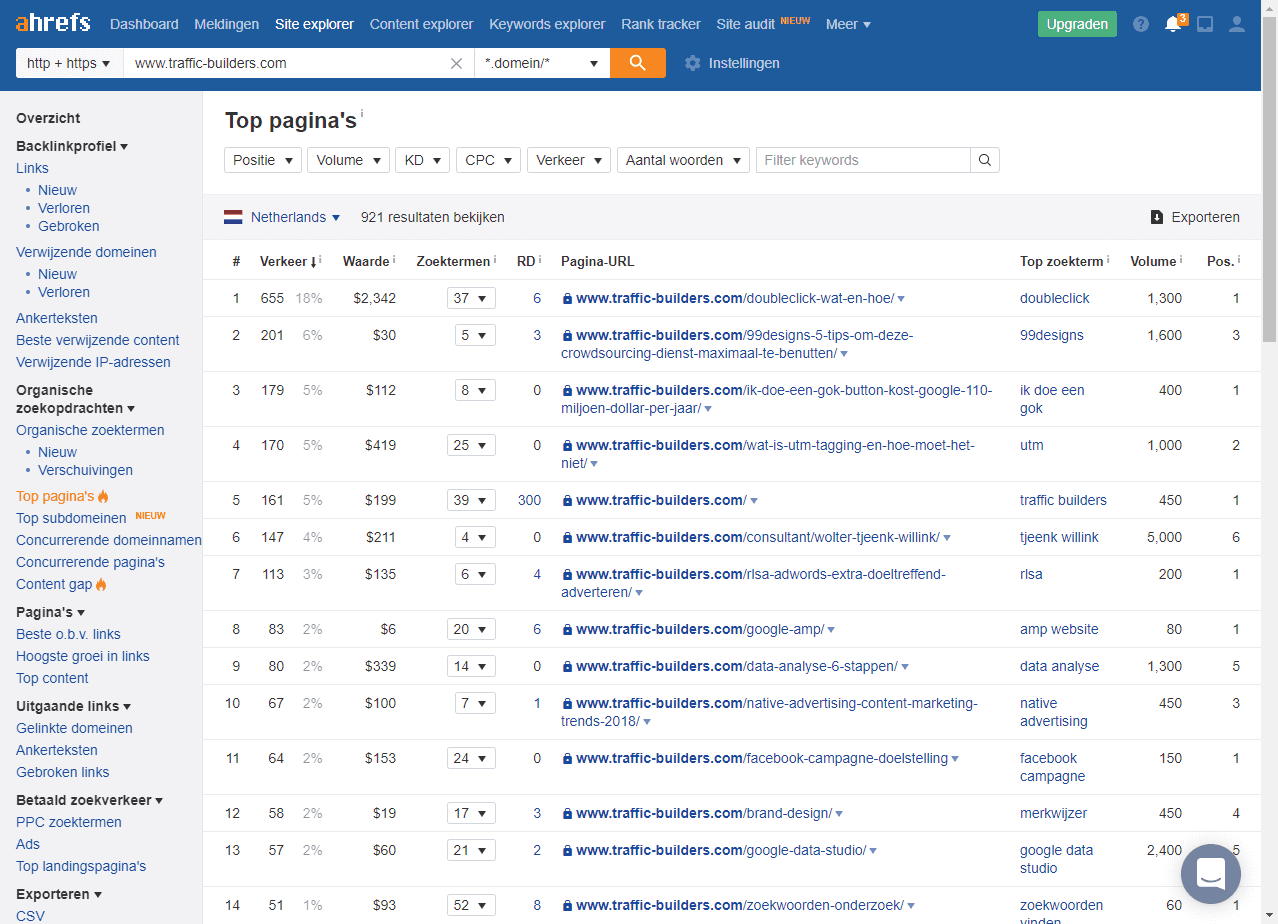The image size is (1278, 924).
Task: Open Site audit in top navigation
Action: pos(746,24)
